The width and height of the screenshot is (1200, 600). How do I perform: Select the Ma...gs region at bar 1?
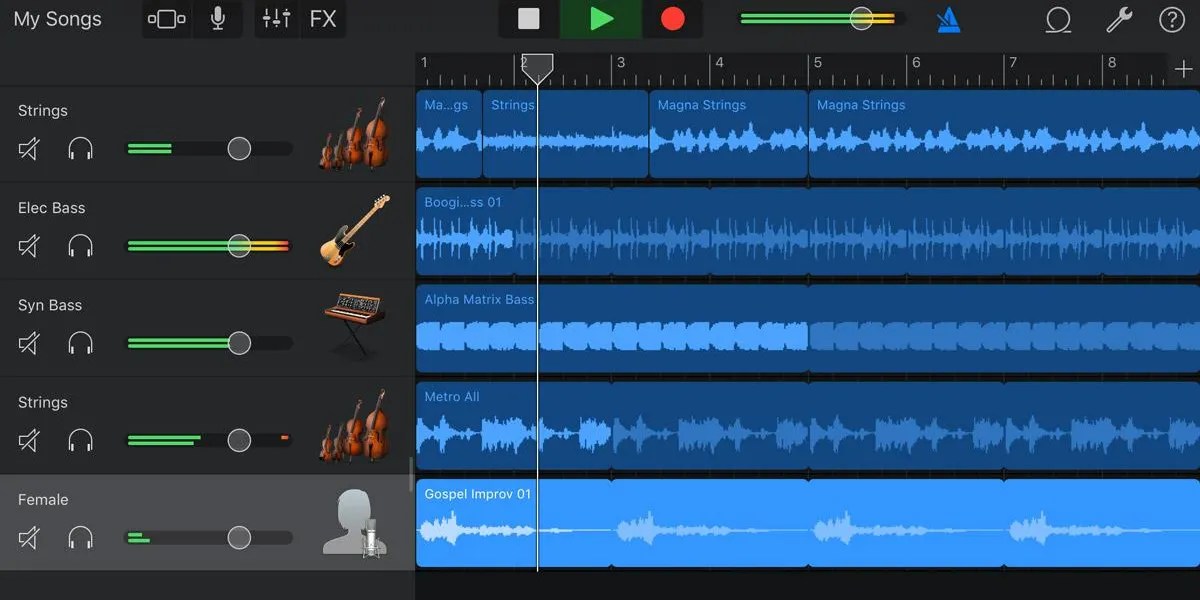pos(449,134)
